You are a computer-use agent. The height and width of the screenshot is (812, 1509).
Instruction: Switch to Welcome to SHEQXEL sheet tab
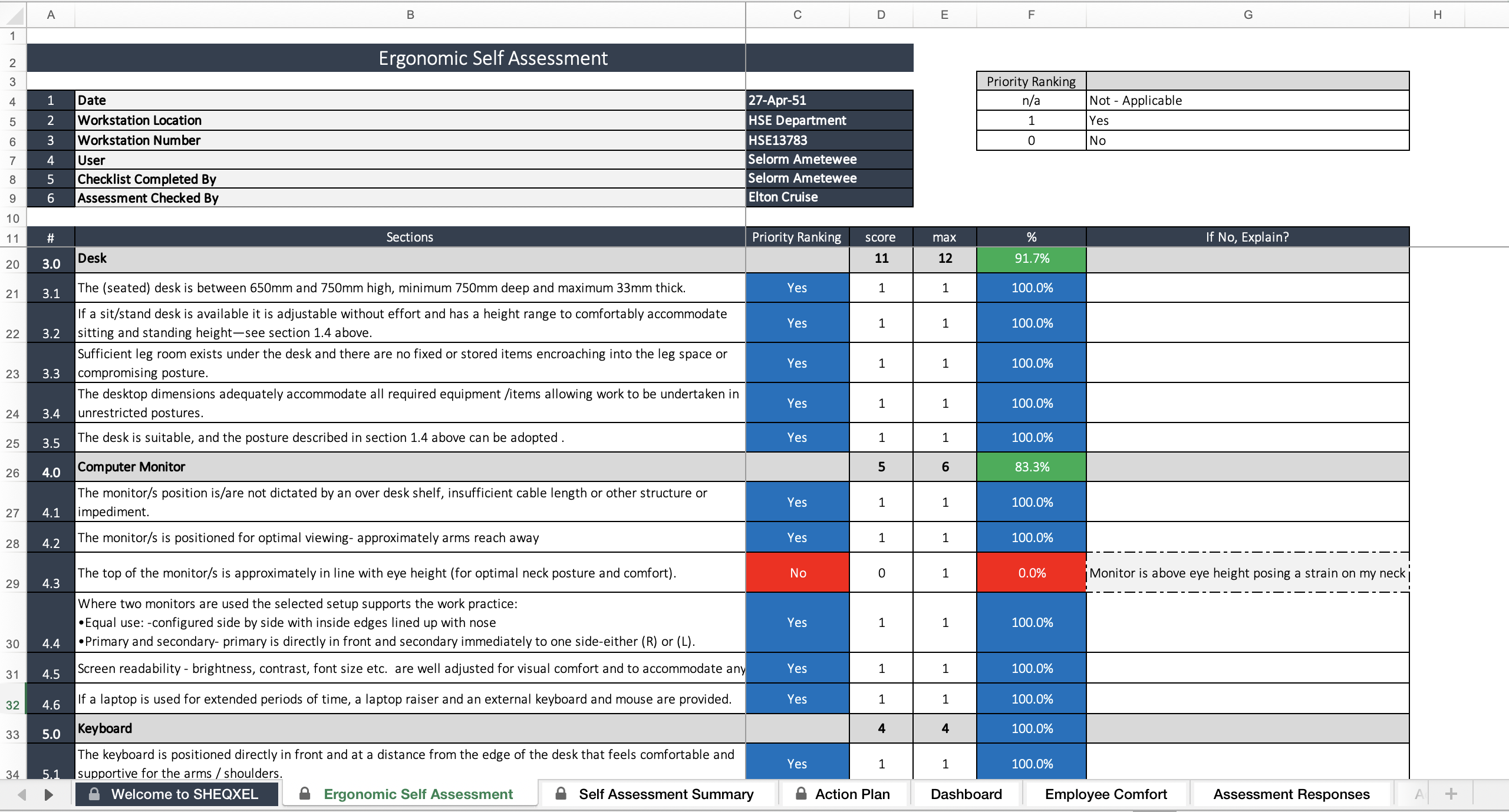pos(177,794)
